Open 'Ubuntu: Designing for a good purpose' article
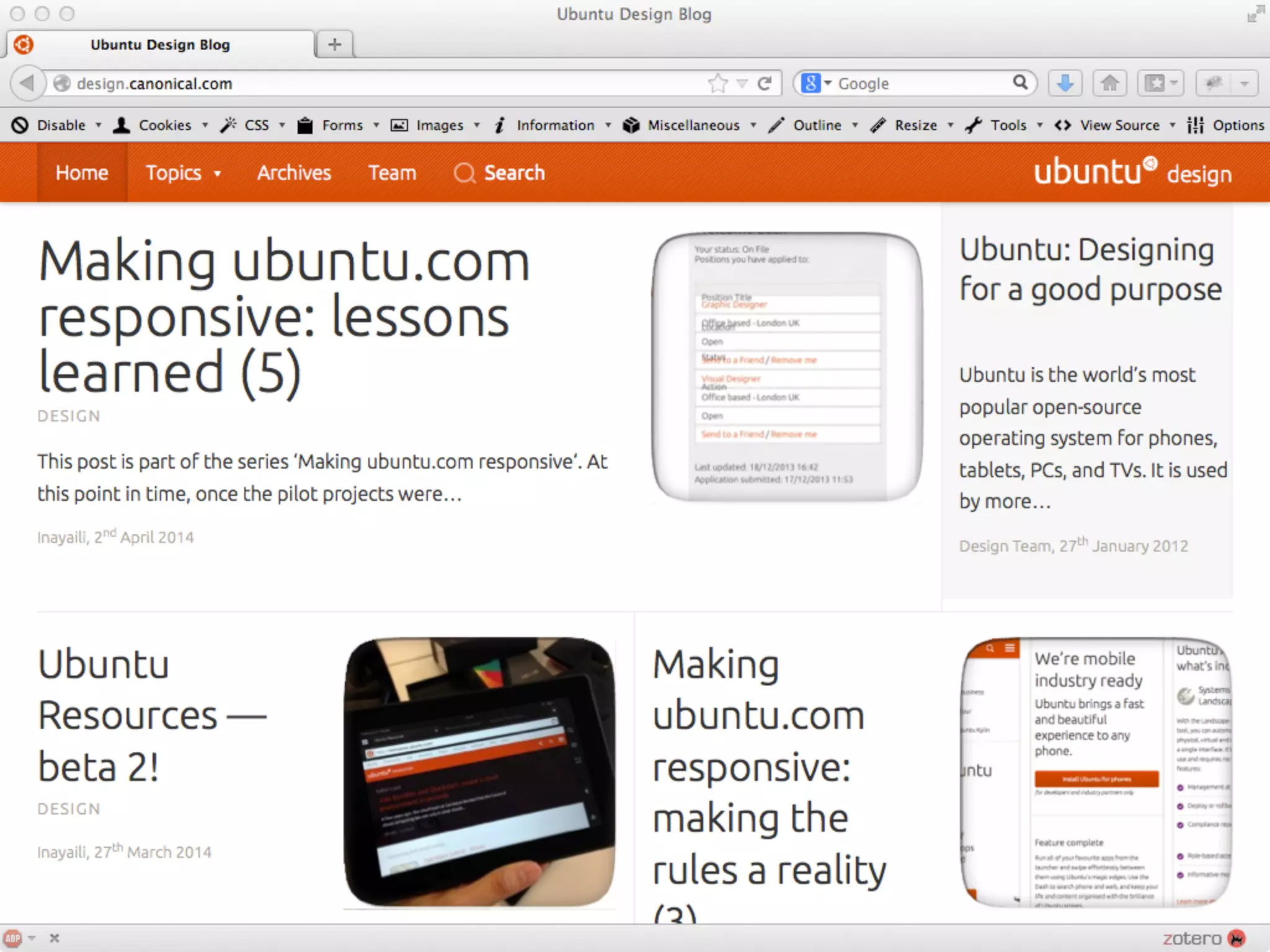The width and height of the screenshot is (1270, 952). pyautogui.click(x=1090, y=270)
